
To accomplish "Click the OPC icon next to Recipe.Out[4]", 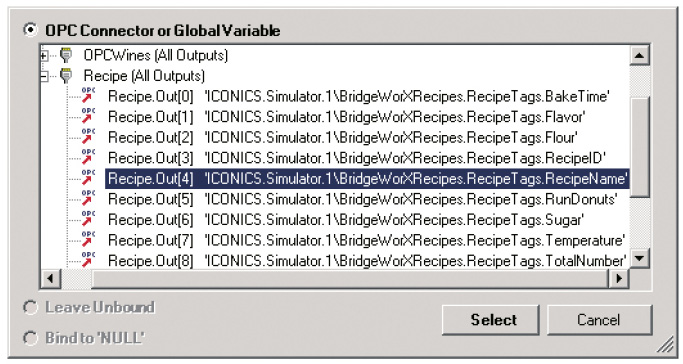I will click(88, 179).
